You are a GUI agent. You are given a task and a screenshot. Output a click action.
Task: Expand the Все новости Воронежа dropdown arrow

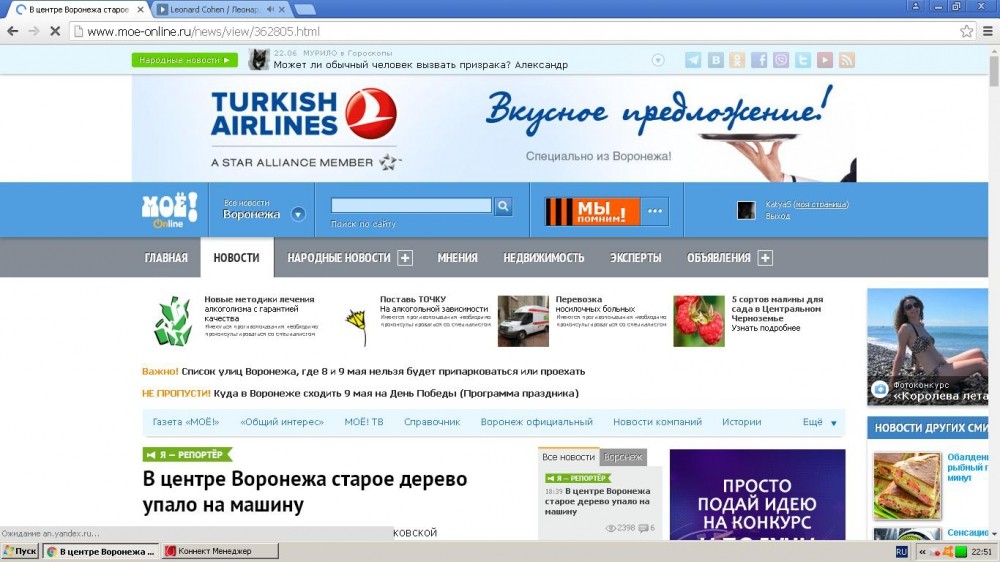pyautogui.click(x=298, y=214)
